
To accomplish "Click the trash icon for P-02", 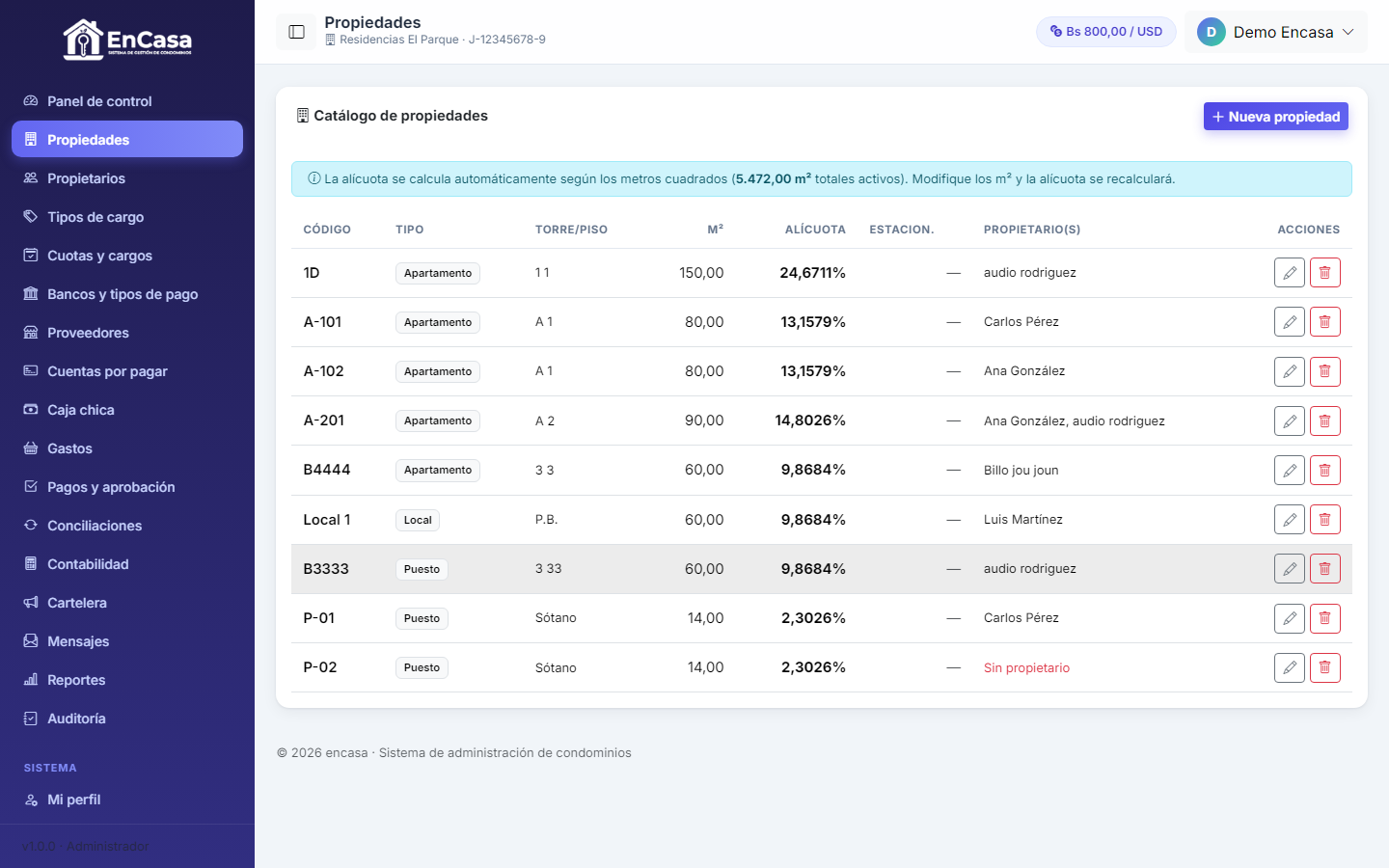I will (1325, 667).
